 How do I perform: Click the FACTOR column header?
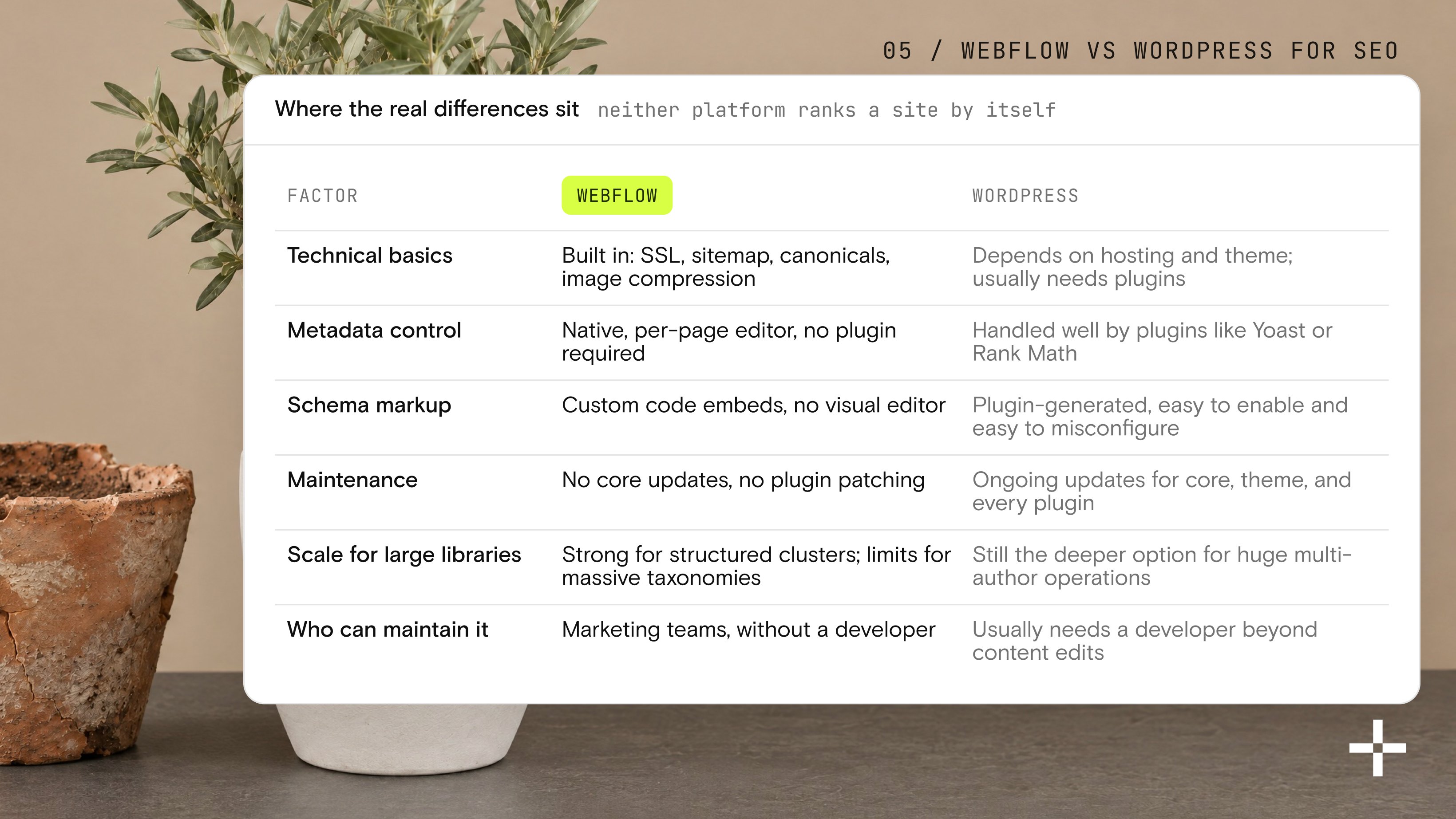coord(322,195)
